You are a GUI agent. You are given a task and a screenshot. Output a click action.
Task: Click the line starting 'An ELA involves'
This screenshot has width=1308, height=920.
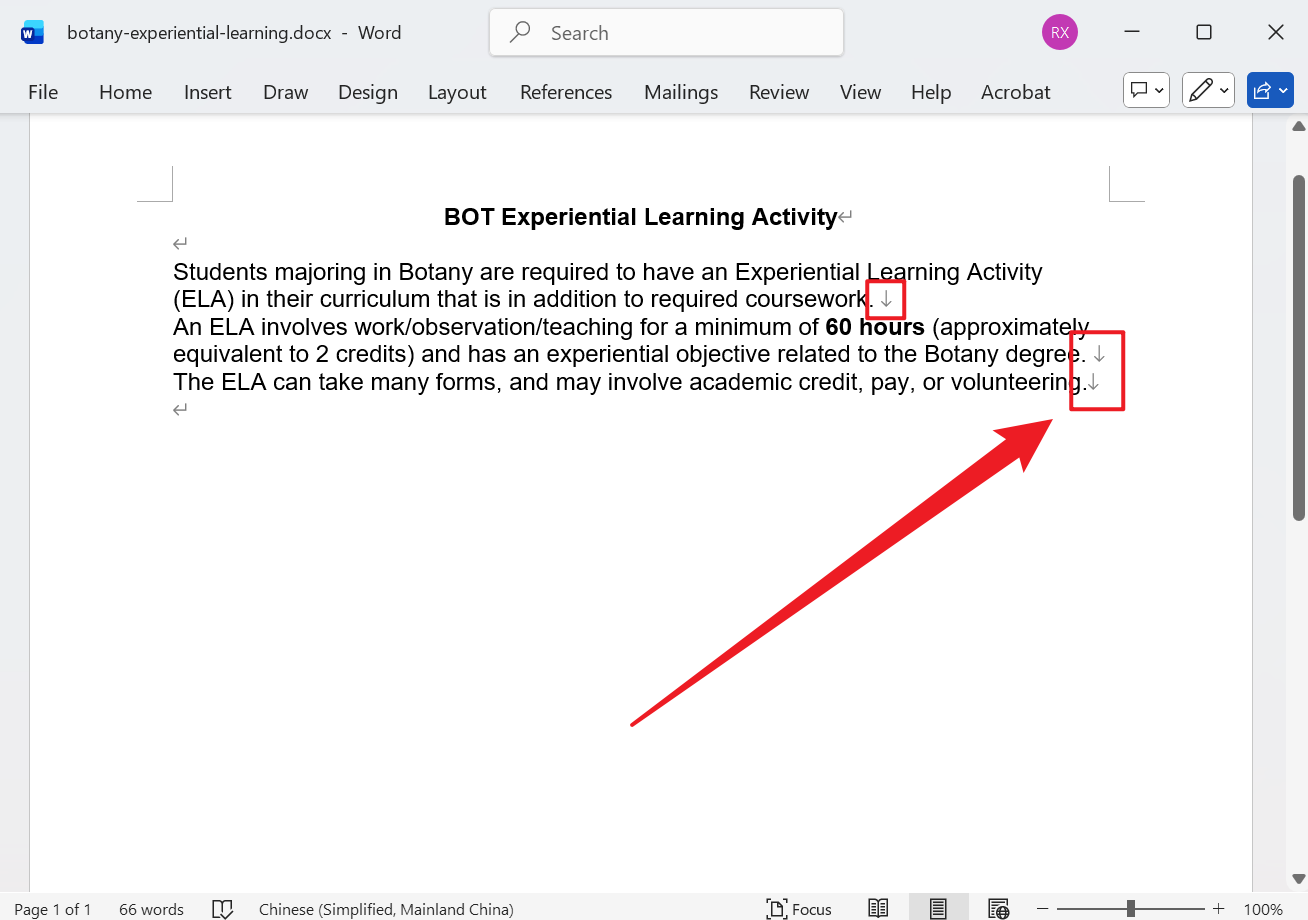click(631, 327)
